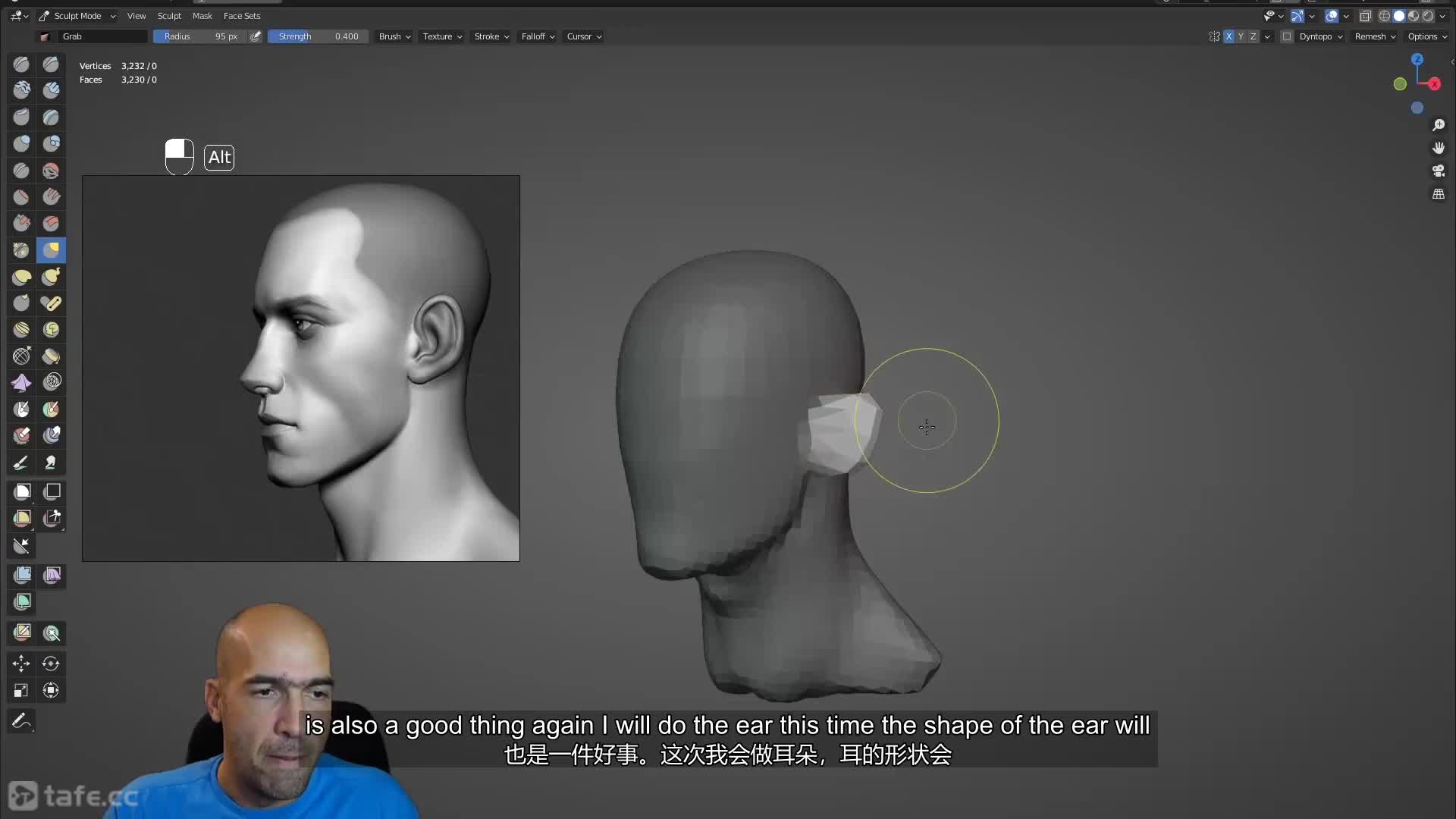Image resolution: width=1456 pixels, height=819 pixels.
Task: Select the Box Hide tool
Action: point(51,491)
